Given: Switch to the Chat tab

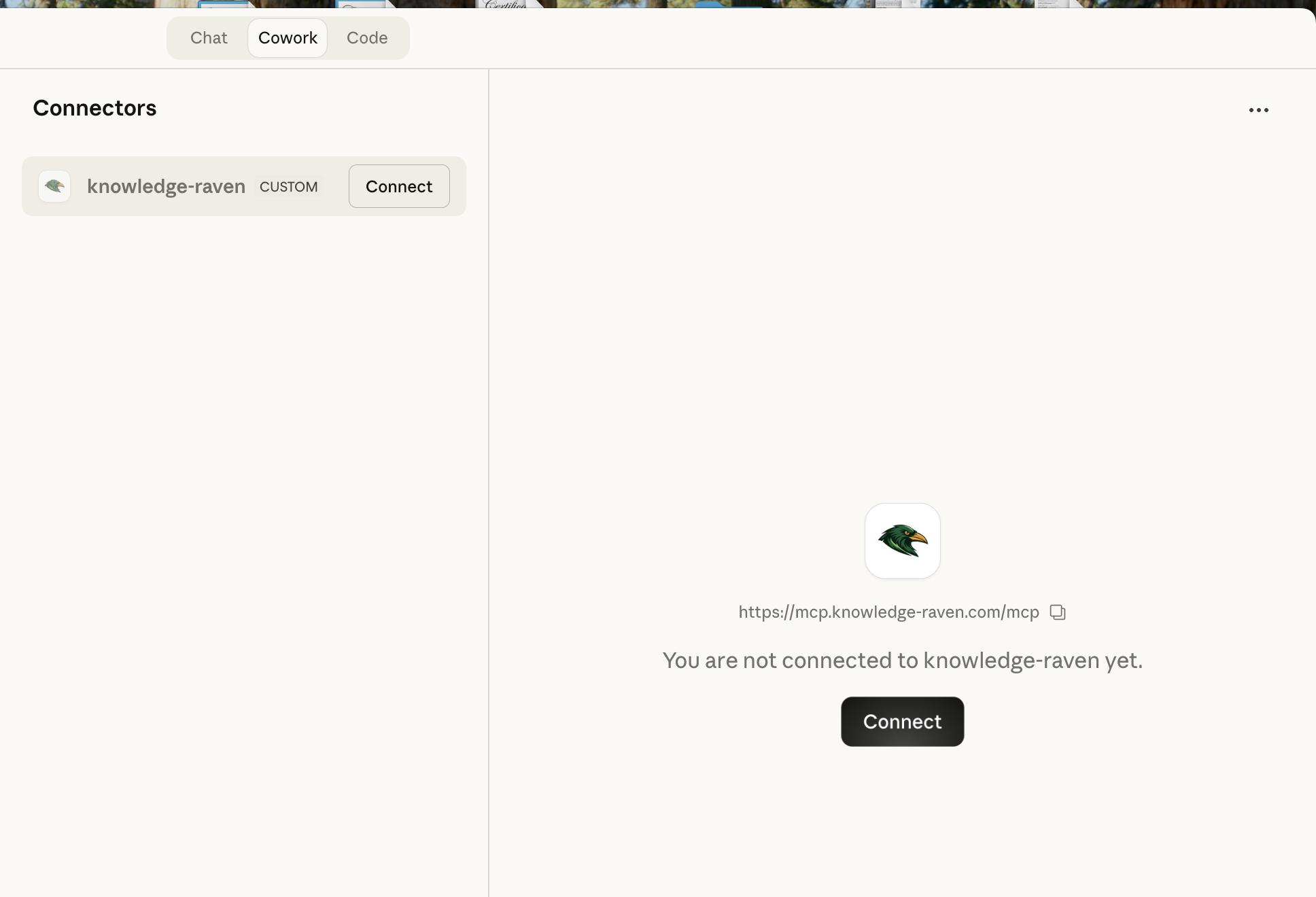Looking at the screenshot, I should tap(209, 38).
